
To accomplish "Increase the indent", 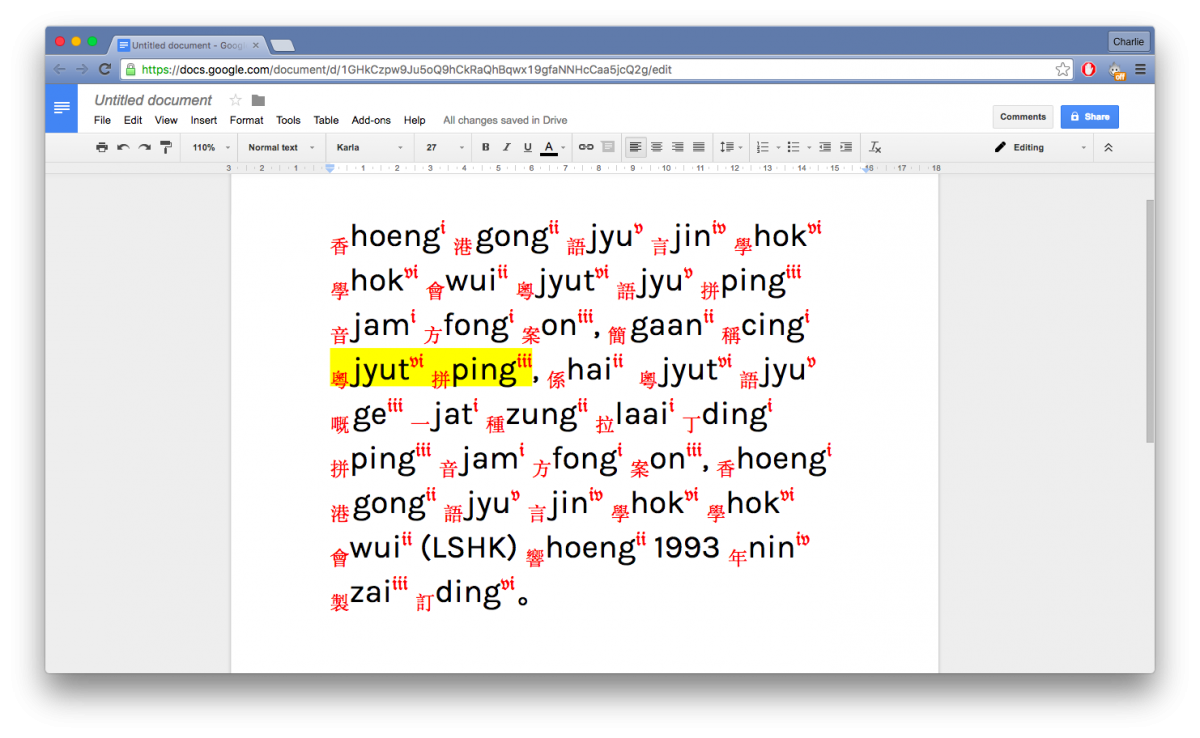I will (846, 147).
